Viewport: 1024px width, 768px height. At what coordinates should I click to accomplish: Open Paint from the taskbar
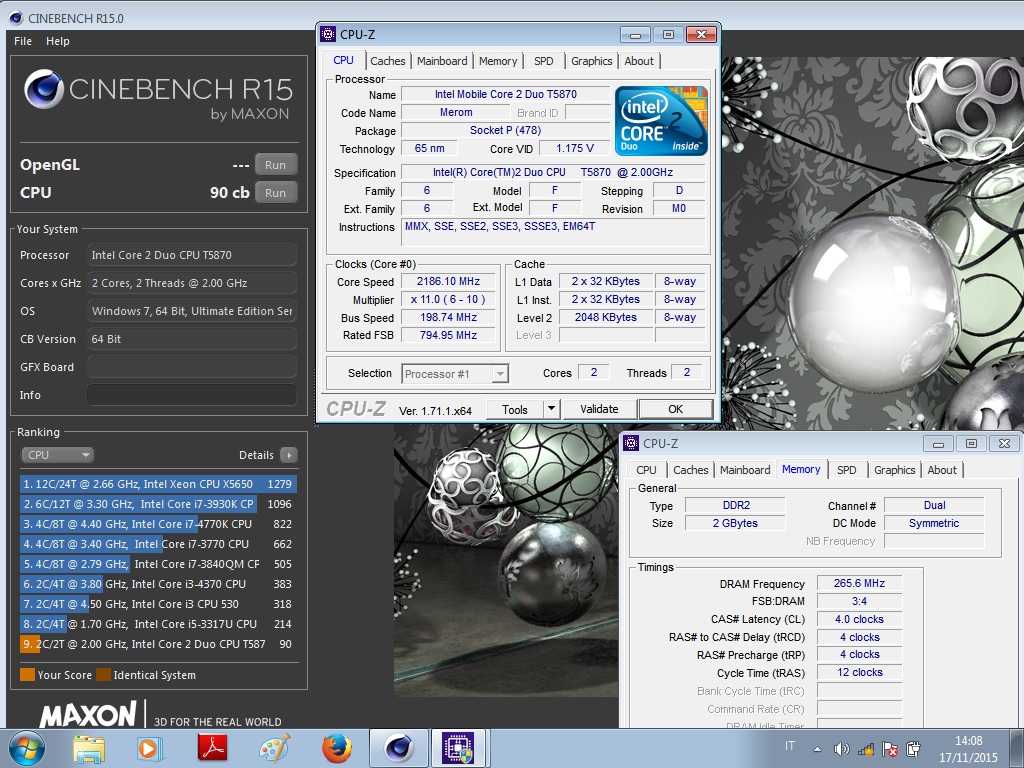[x=275, y=748]
